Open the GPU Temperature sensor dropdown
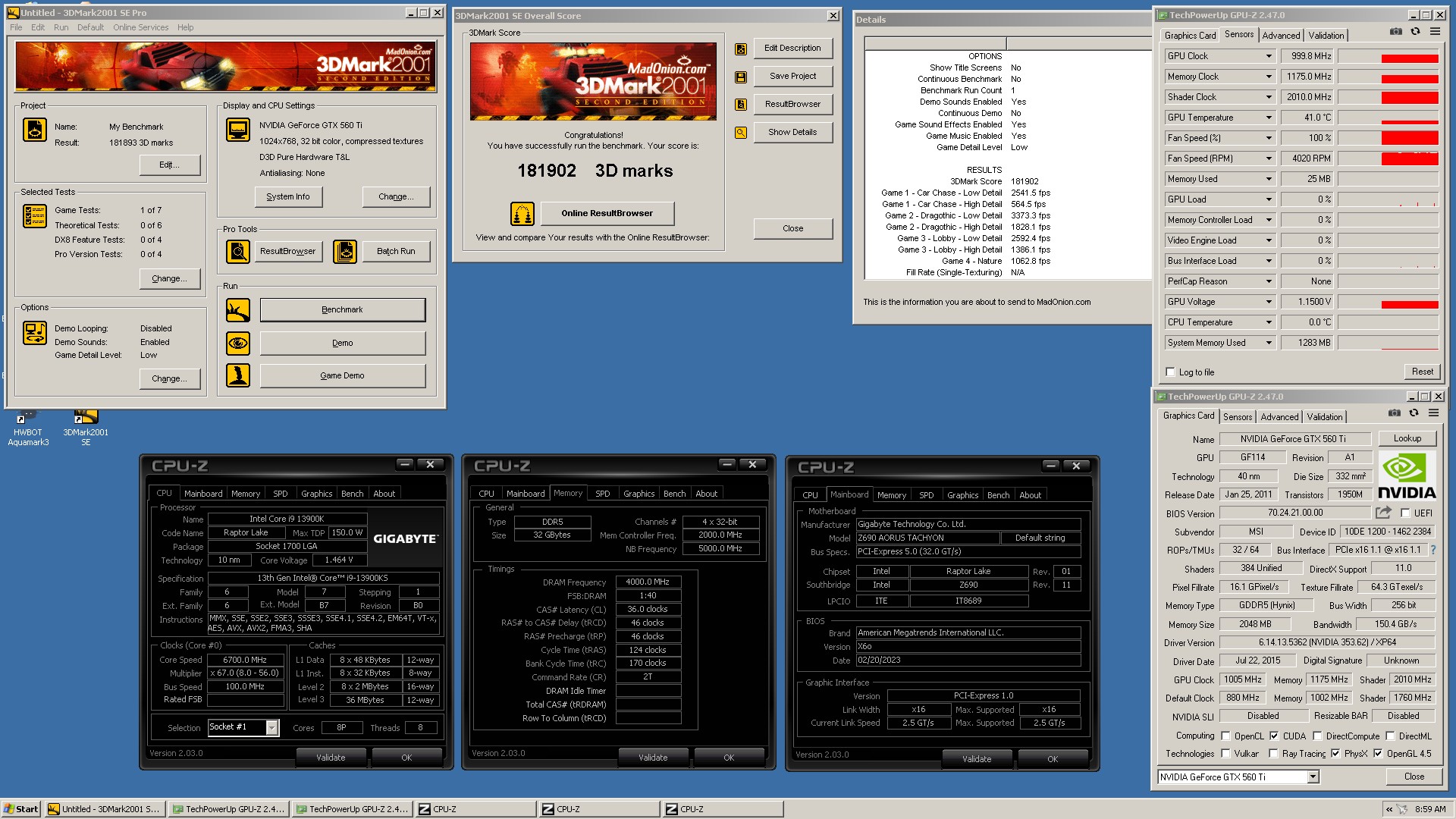This screenshot has height=819, width=1456. (1269, 118)
